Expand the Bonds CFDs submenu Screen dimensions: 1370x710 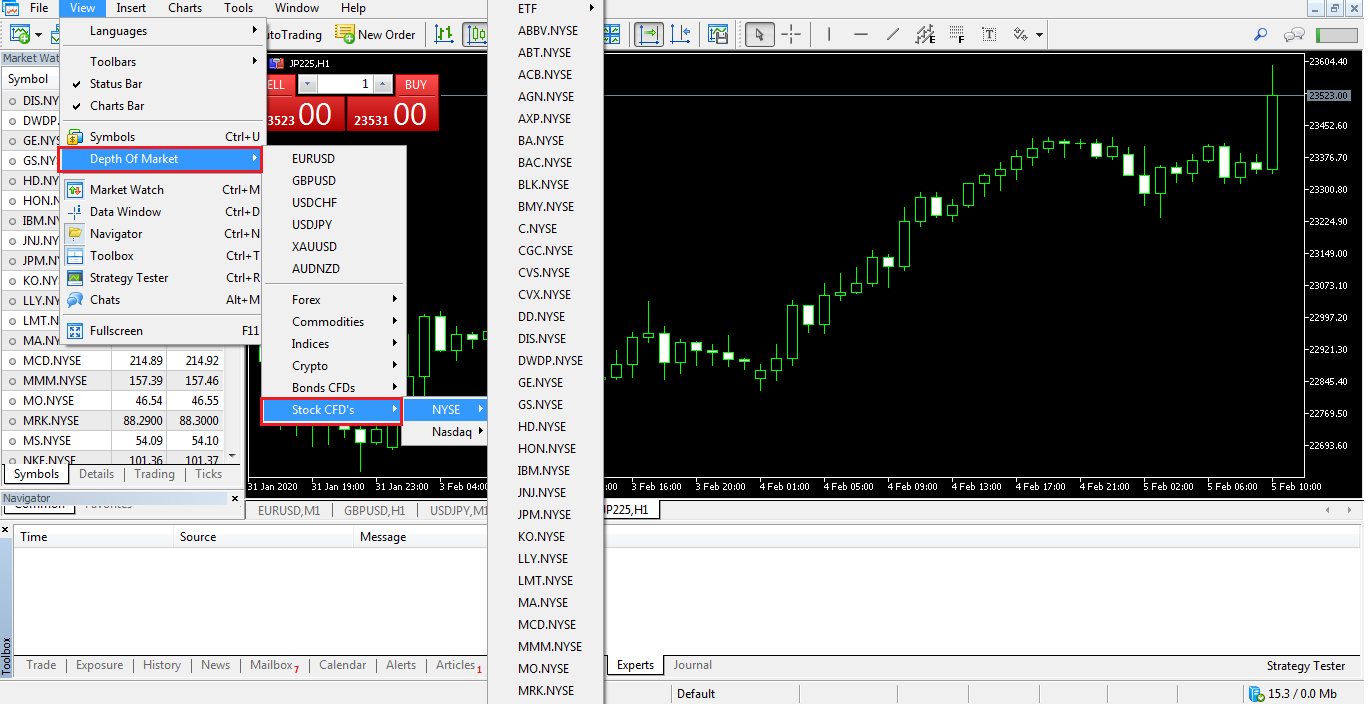(x=332, y=388)
